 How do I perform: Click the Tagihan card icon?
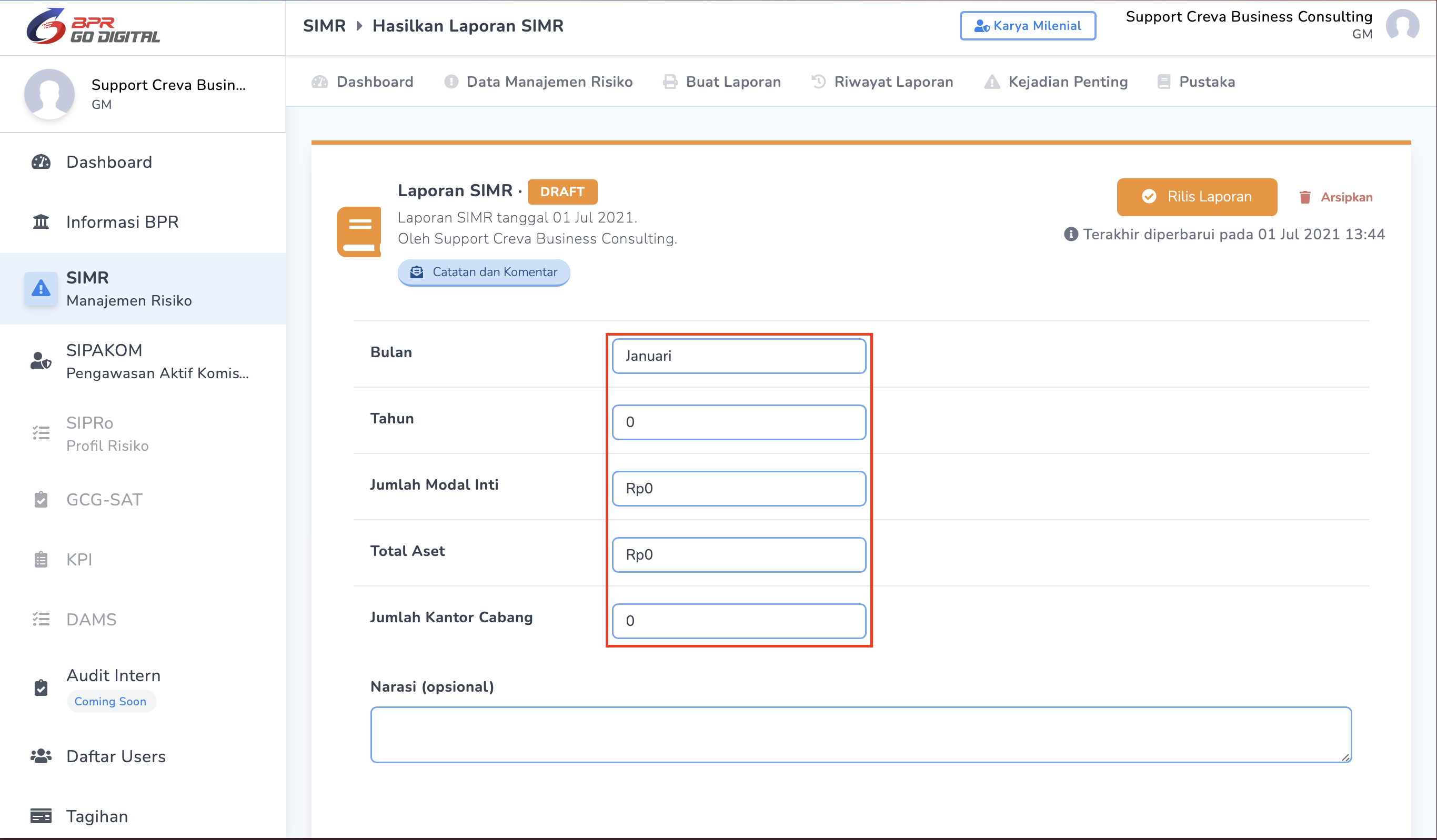(41, 817)
